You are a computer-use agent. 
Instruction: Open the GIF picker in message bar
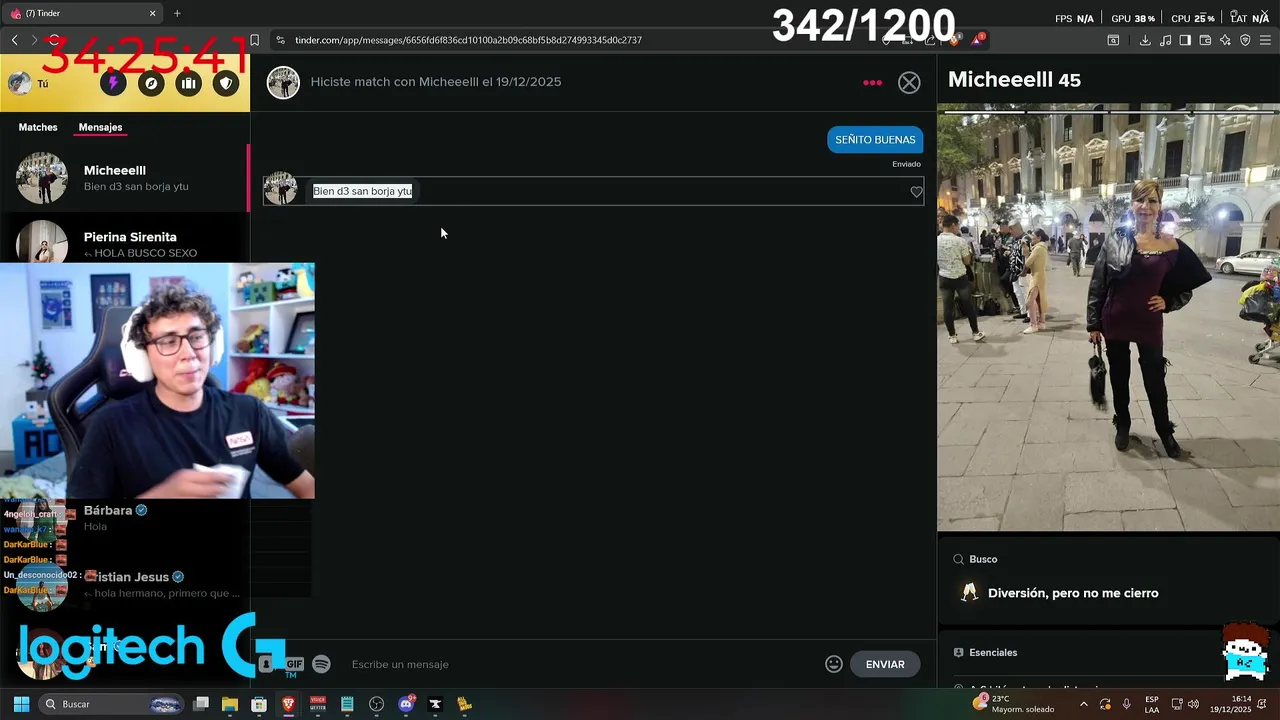click(x=294, y=664)
